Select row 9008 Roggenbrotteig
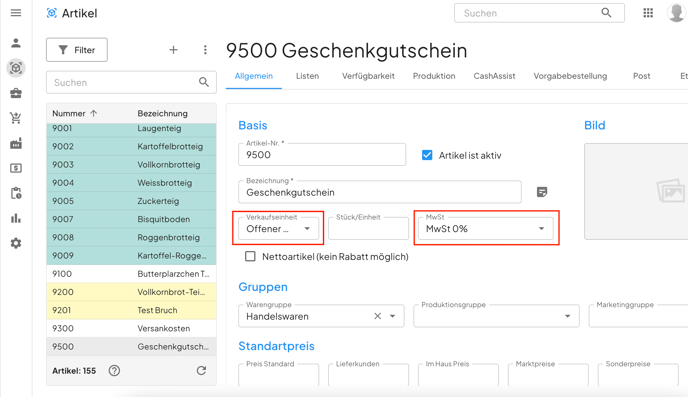Viewport: 688px width, 397px height. pyautogui.click(x=131, y=237)
